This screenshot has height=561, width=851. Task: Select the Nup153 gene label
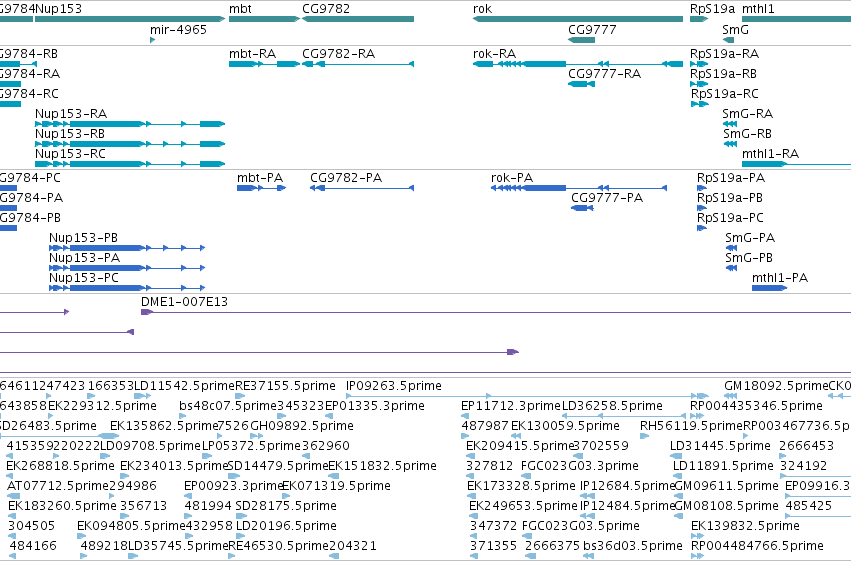point(59,9)
